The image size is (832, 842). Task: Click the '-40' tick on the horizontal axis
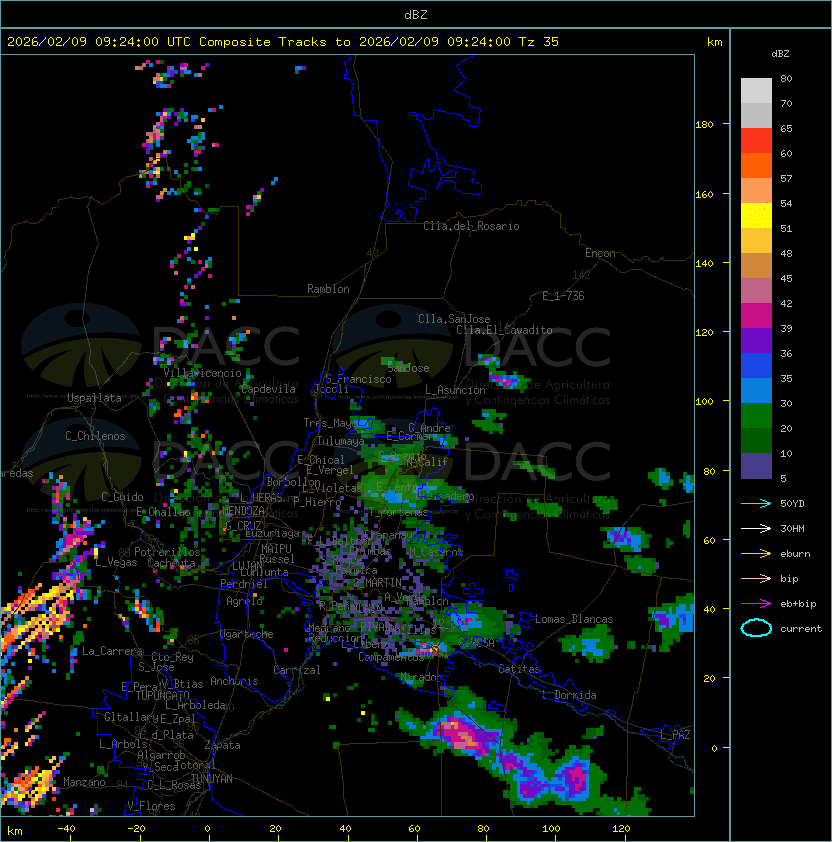click(66, 829)
